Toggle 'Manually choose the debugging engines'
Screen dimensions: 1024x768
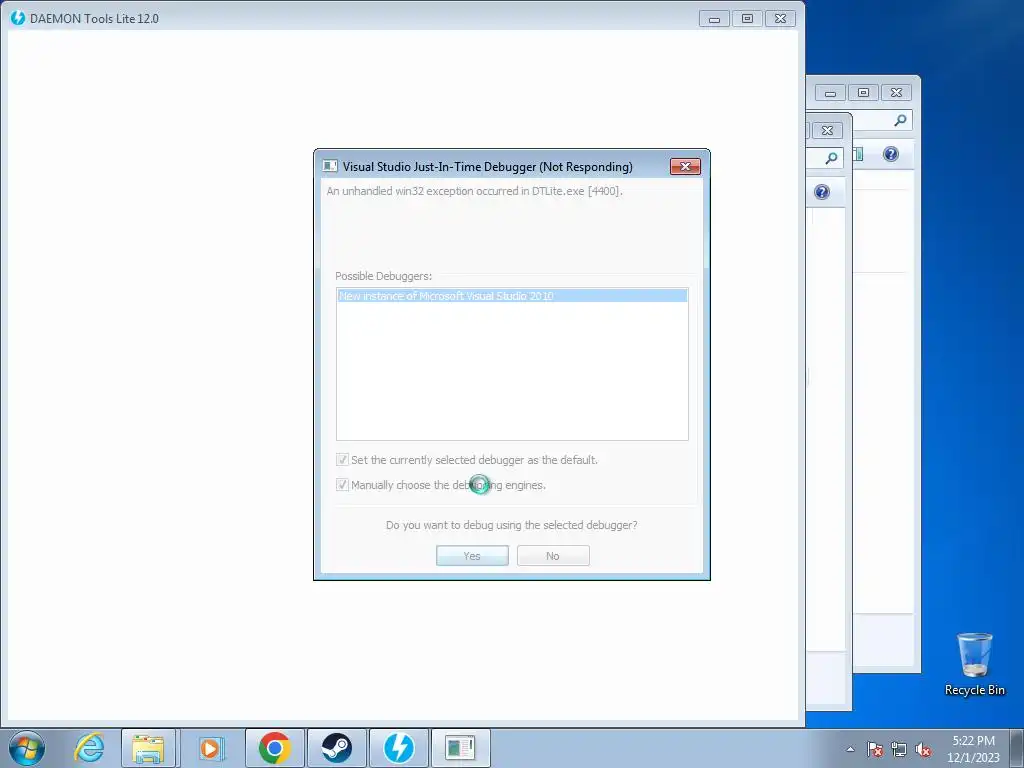(x=441, y=485)
